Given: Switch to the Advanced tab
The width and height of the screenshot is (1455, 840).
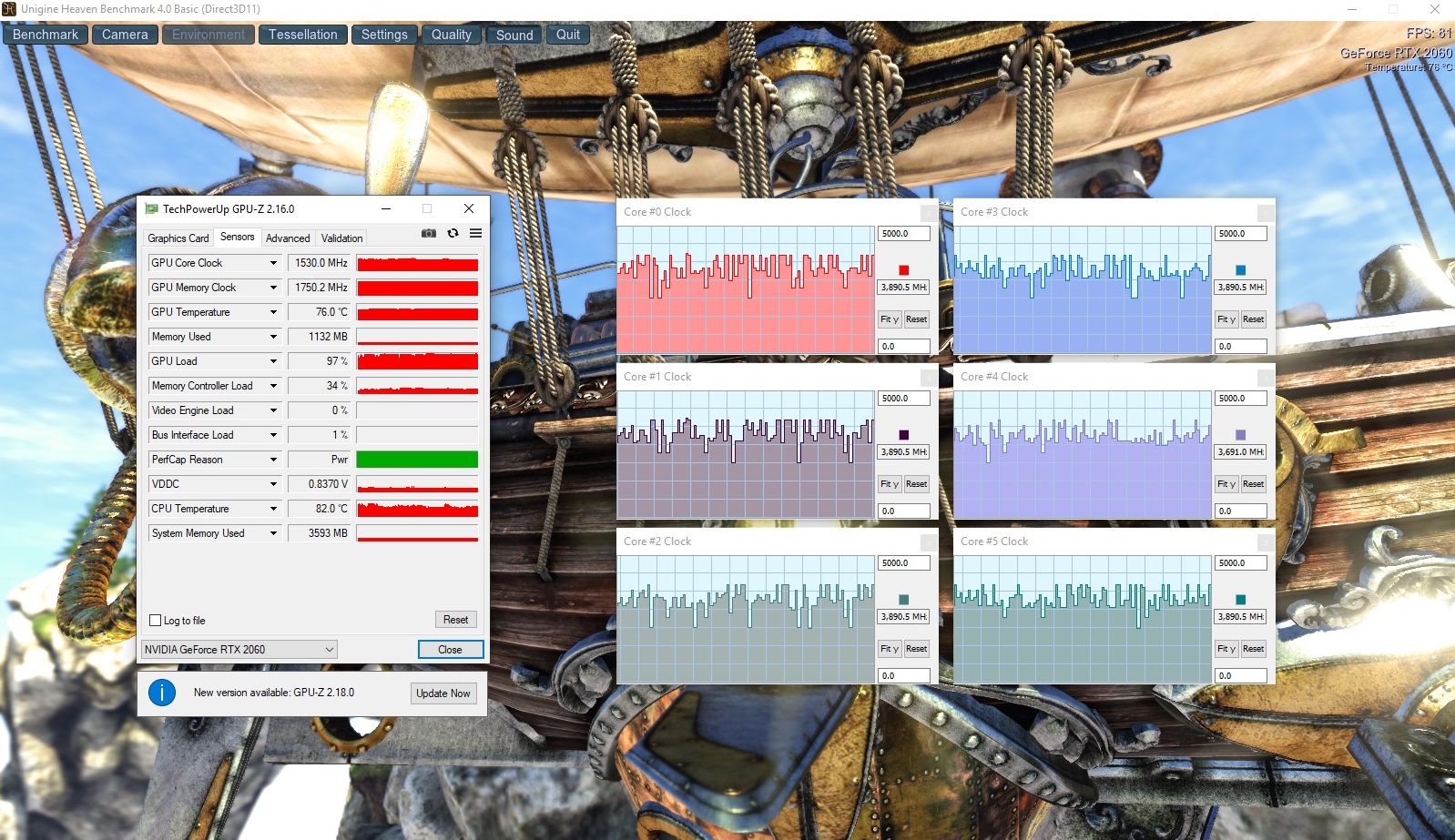Looking at the screenshot, I should pos(288,238).
